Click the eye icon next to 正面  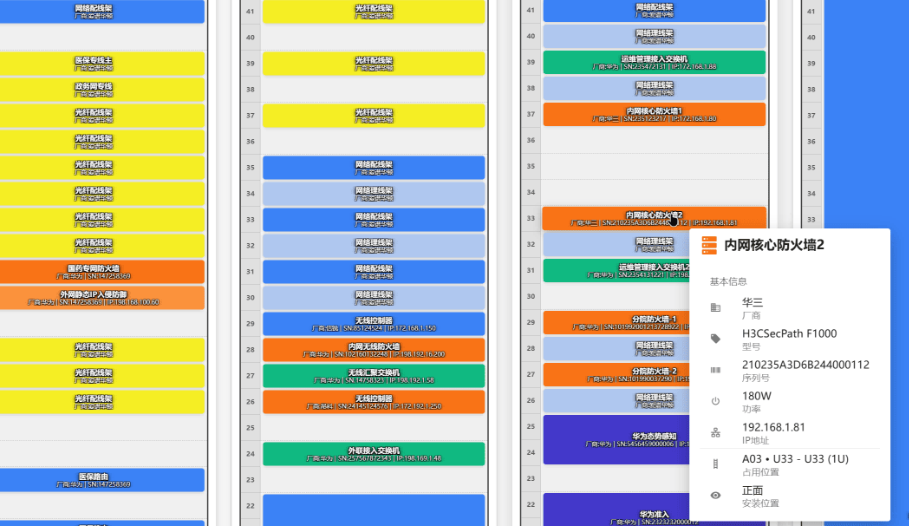pos(715,495)
